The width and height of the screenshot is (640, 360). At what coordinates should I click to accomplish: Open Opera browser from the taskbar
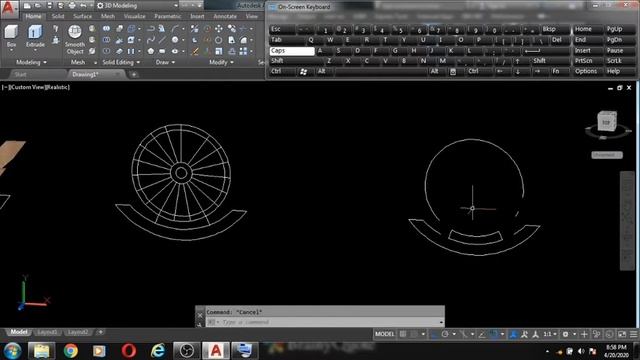coord(129,351)
